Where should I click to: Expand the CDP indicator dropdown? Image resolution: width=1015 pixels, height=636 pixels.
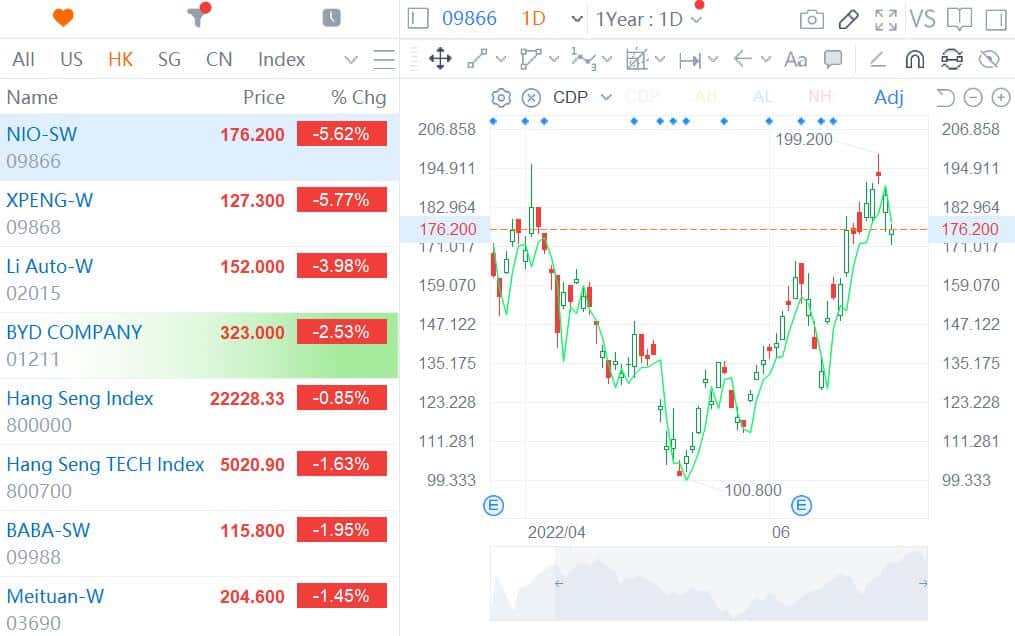click(x=604, y=97)
